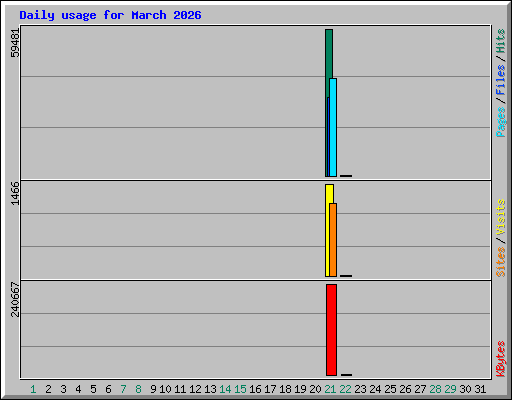Click day 15 on the x-axis
The image size is (512, 400).
(240, 389)
